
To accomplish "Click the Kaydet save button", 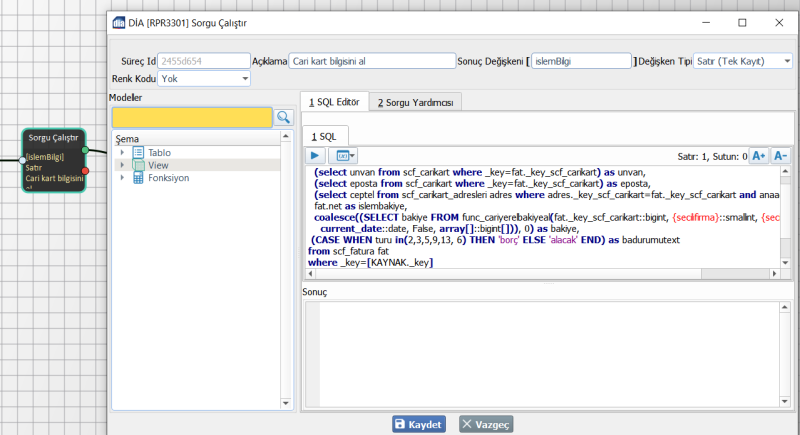I will [x=418, y=424].
